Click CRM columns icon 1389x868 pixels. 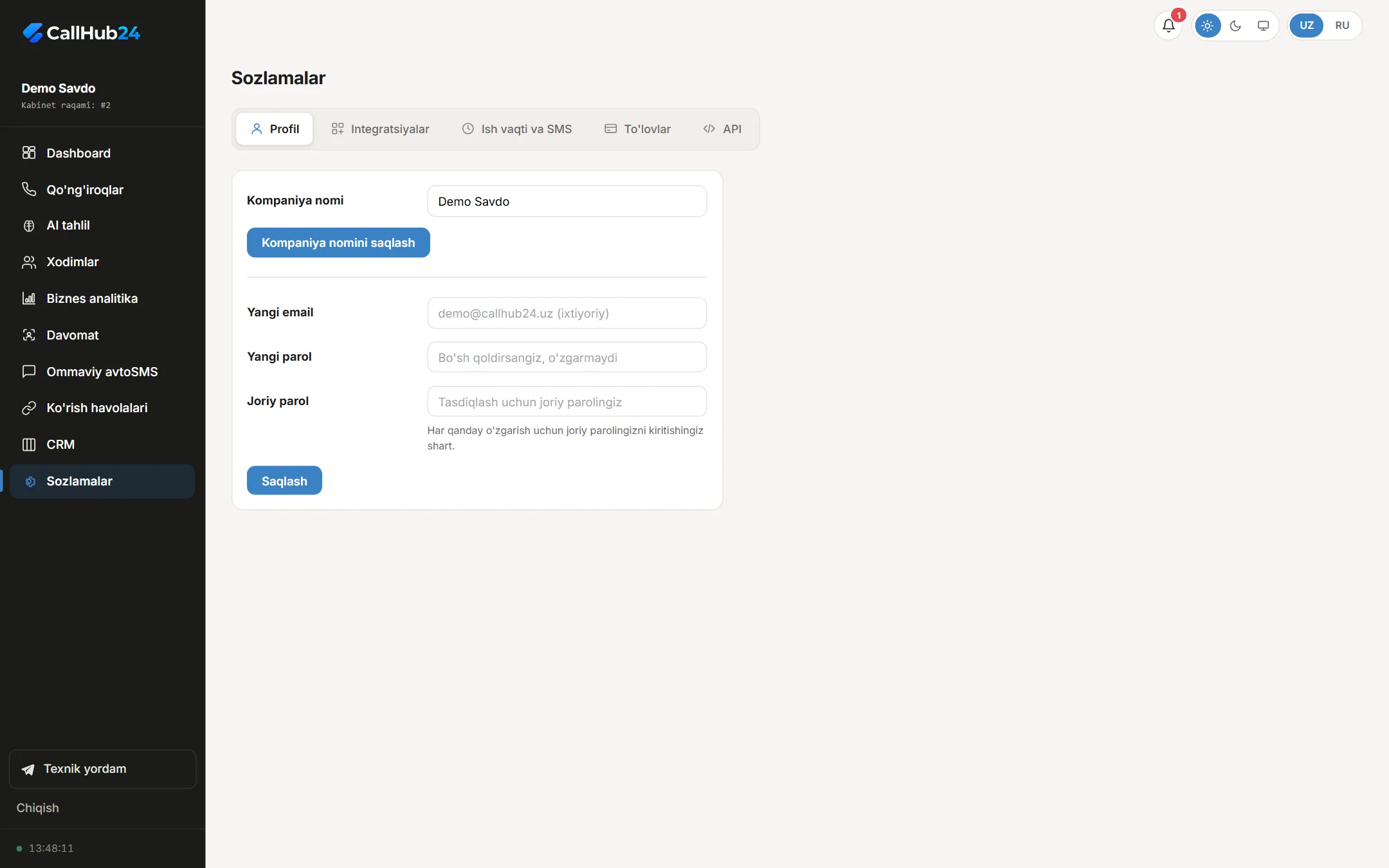pos(29,444)
